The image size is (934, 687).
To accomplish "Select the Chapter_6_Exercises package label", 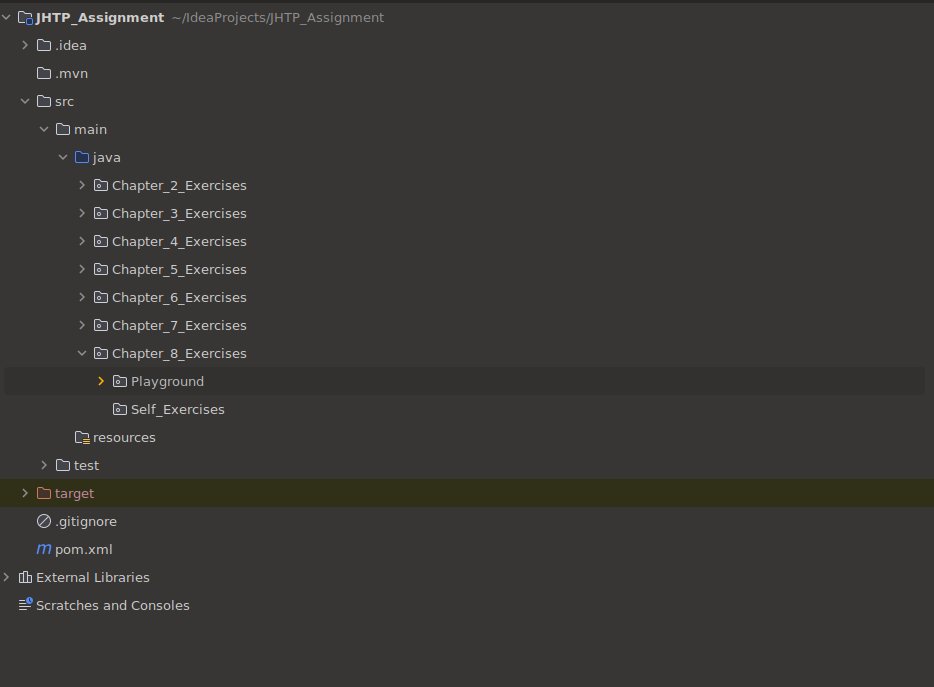I will (179, 297).
